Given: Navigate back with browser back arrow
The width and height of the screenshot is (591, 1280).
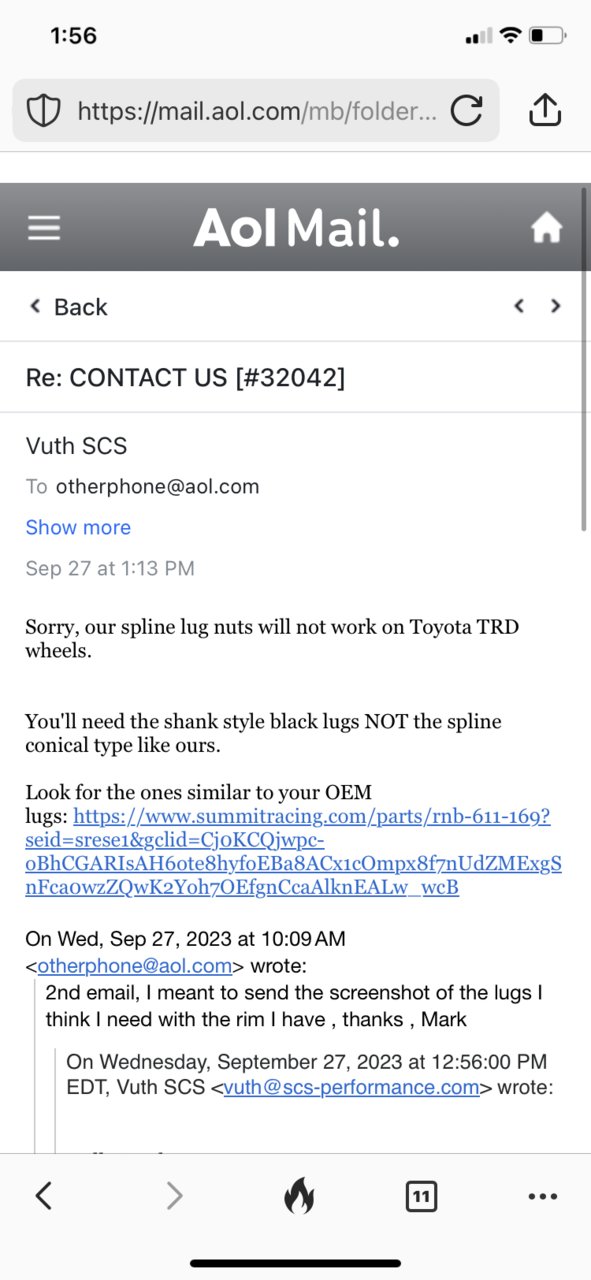Looking at the screenshot, I should [43, 1195].
